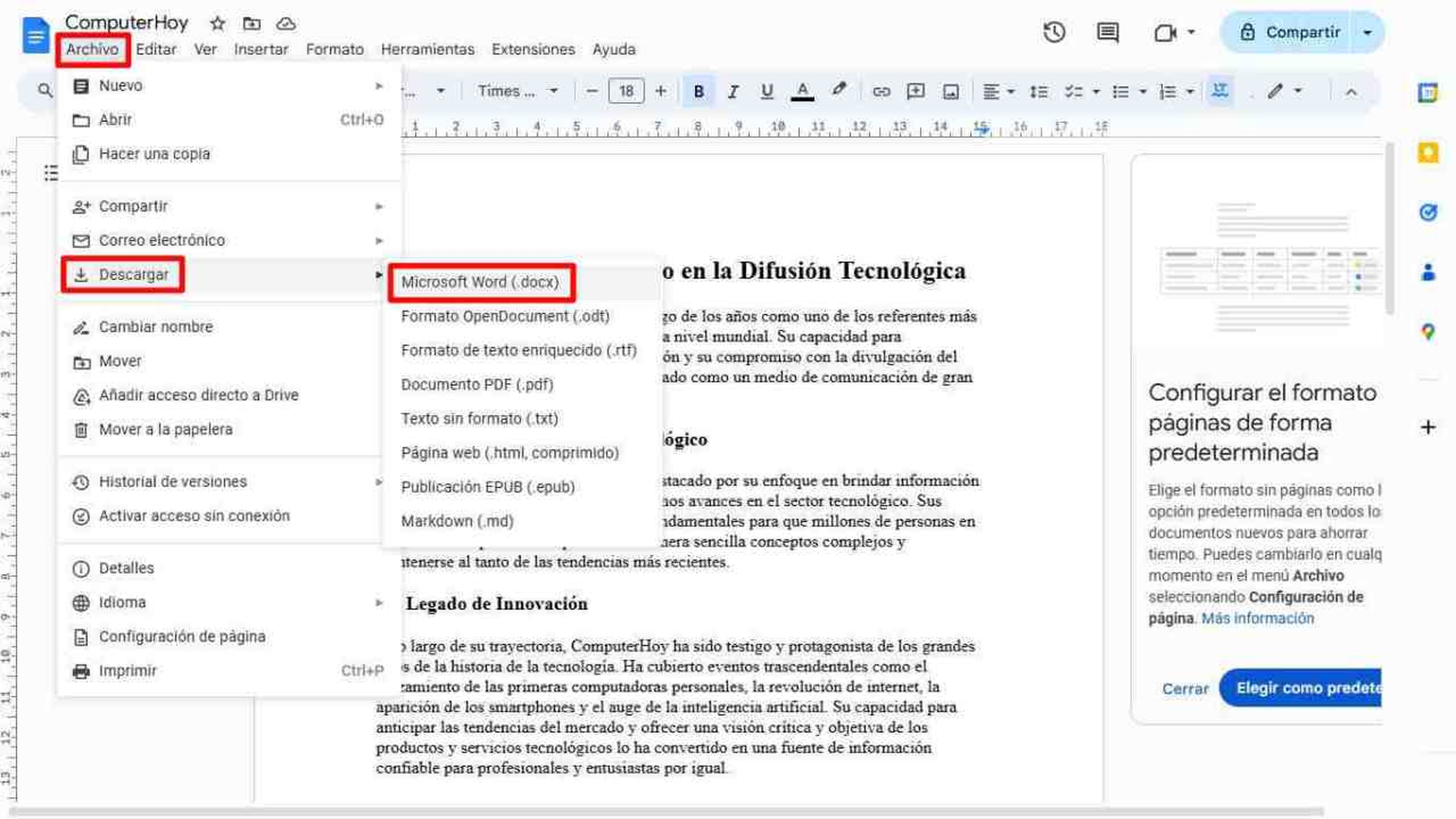Open Contacts side panel icon
1456x819 pixels.
[1428, 273]
